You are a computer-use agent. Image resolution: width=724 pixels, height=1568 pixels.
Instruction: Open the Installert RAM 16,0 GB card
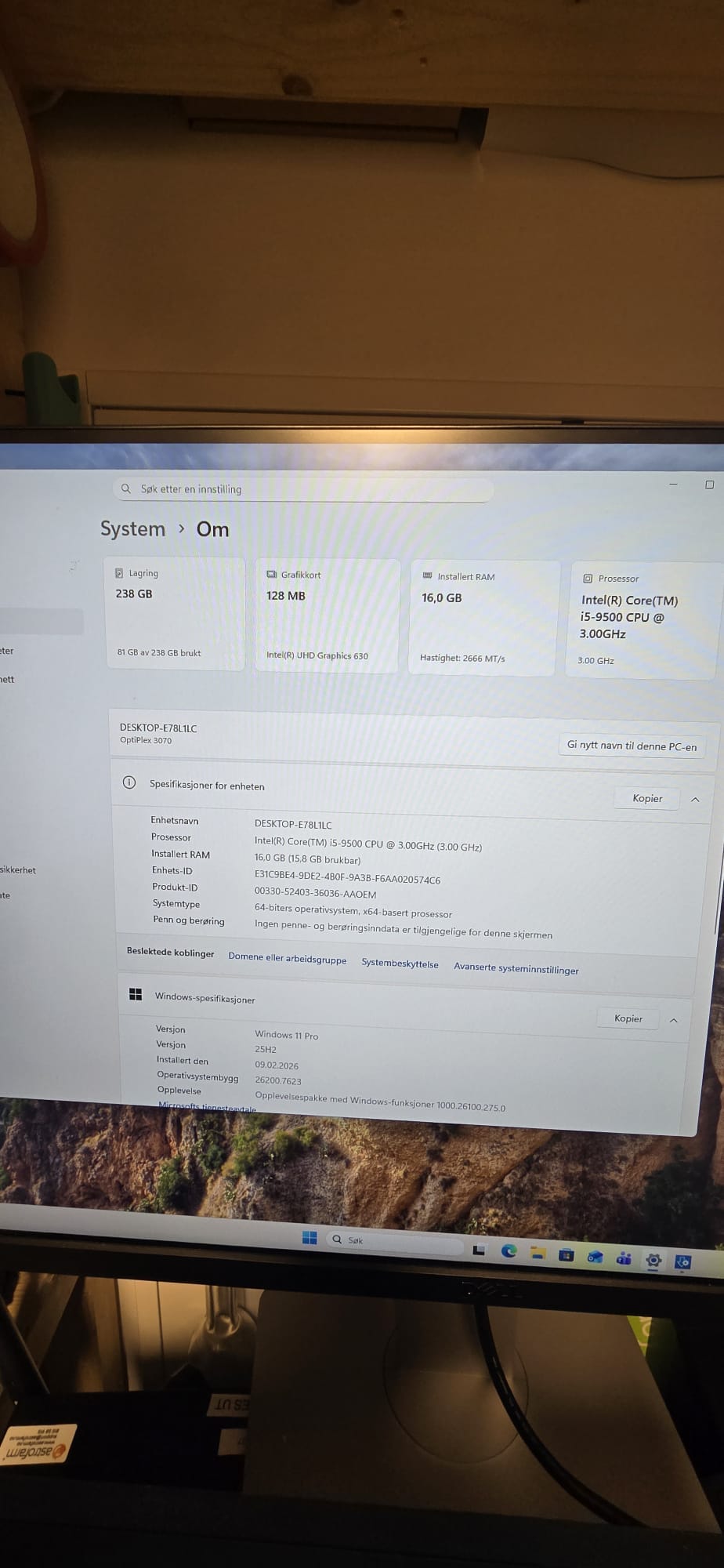coord(483,619)
